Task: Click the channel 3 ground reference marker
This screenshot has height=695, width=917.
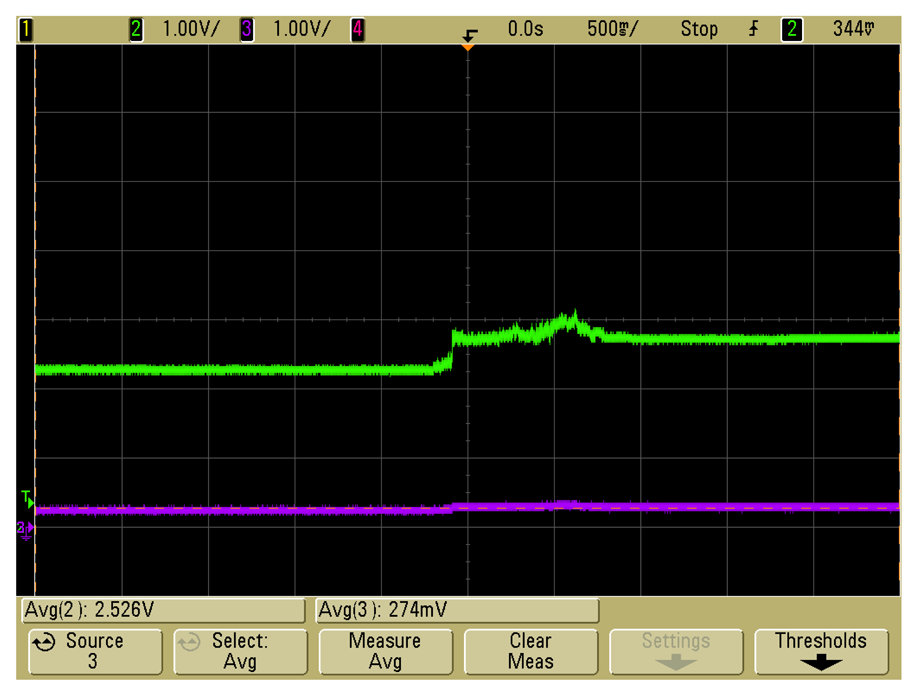Action: coord(25,529)
